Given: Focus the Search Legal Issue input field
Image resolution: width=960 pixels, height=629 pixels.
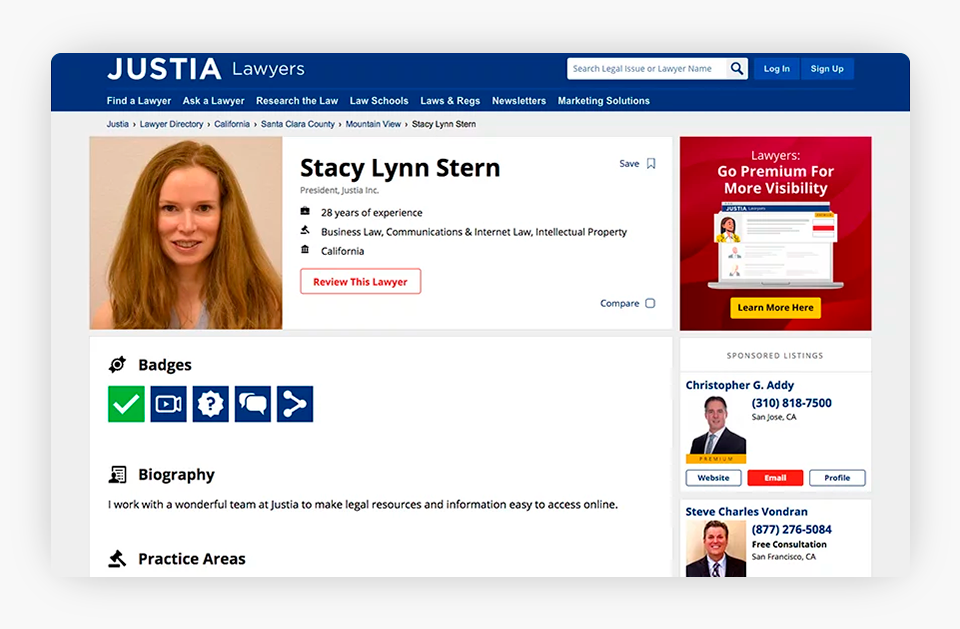Looking at the screenshot, I should 646,69.
